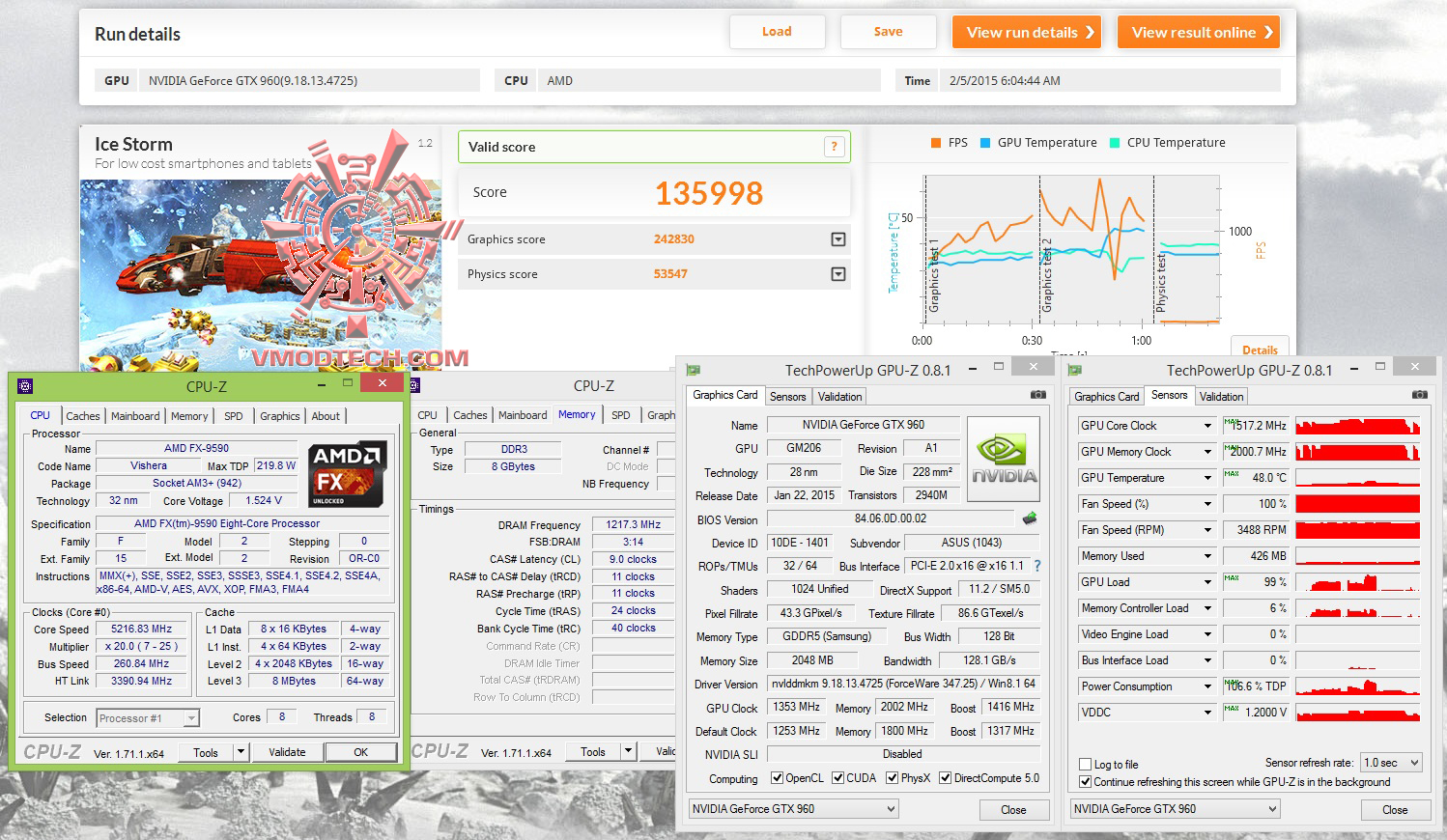Viewport: 1447px width, 840px height.
Task: Open the Memory Used sensor dropdown
Action: point(1206,556)
